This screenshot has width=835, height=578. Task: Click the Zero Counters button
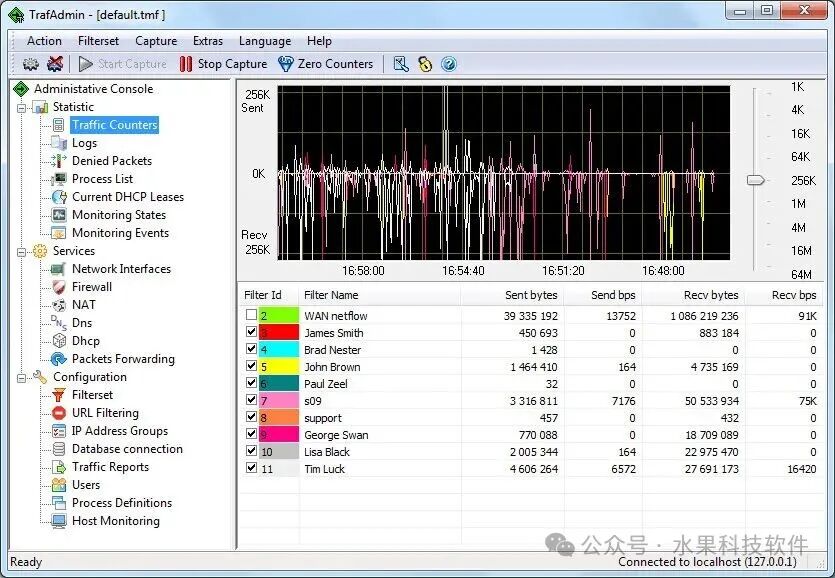(x=325, y=64)
